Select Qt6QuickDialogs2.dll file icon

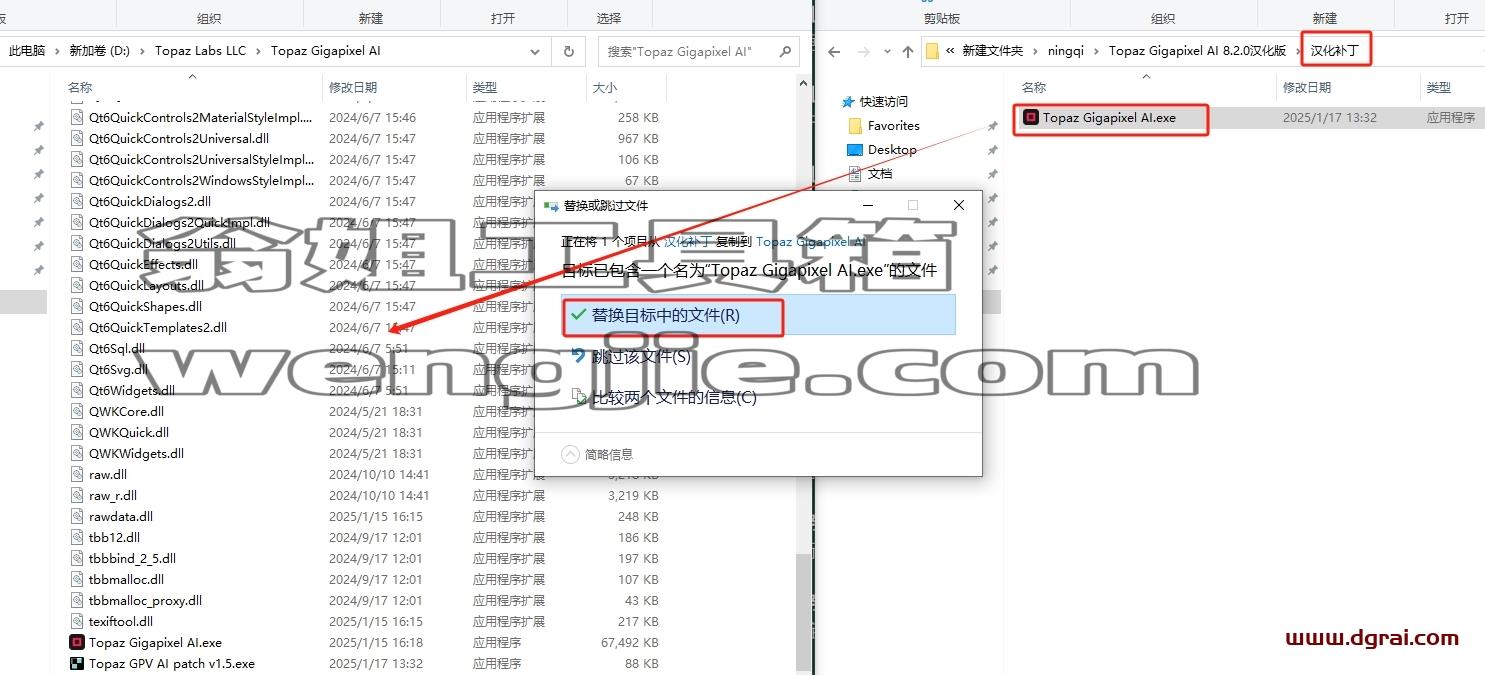tap(77, 201)
